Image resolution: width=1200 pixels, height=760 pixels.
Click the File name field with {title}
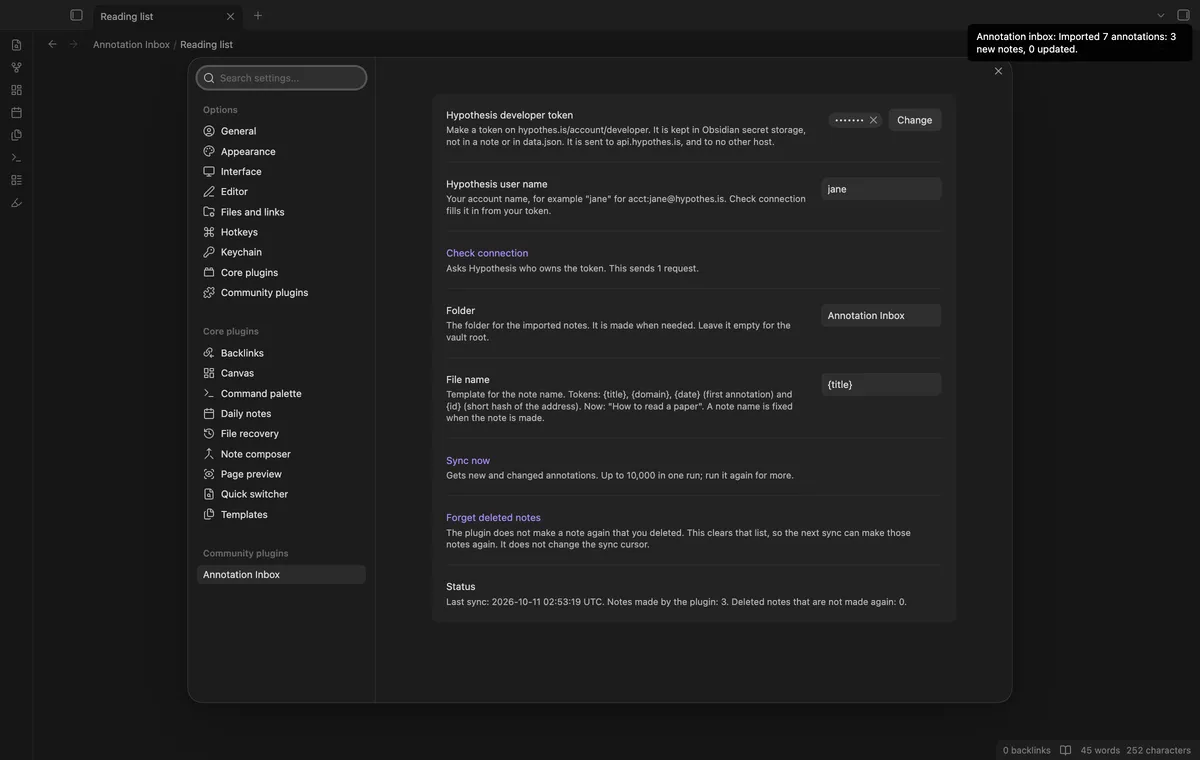882,384
